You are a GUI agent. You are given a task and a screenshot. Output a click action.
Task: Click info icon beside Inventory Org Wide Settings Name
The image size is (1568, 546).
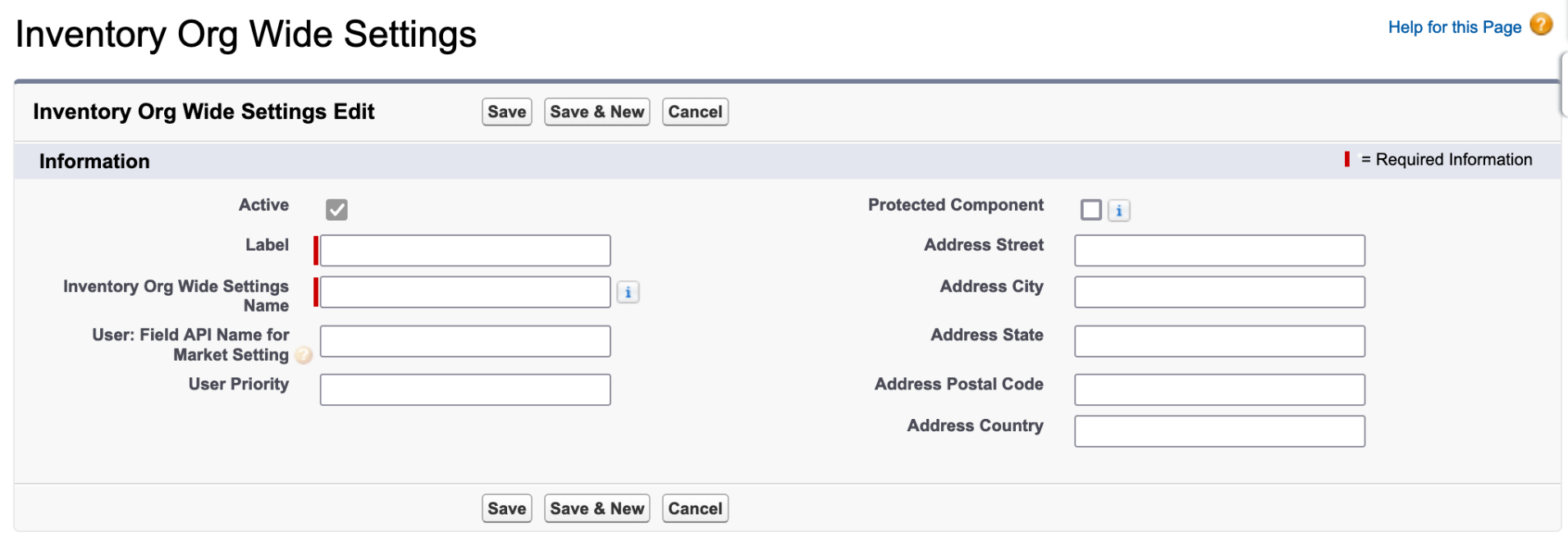point(628,293)
